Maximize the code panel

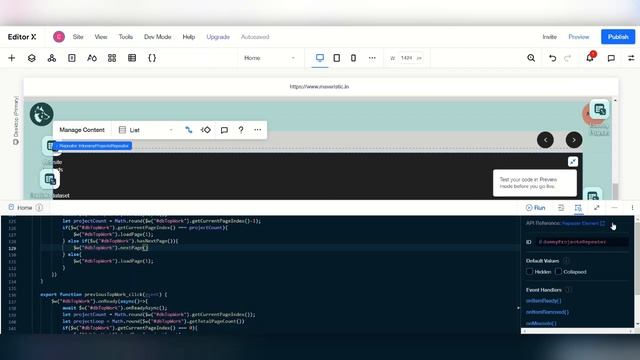point(597,208)
